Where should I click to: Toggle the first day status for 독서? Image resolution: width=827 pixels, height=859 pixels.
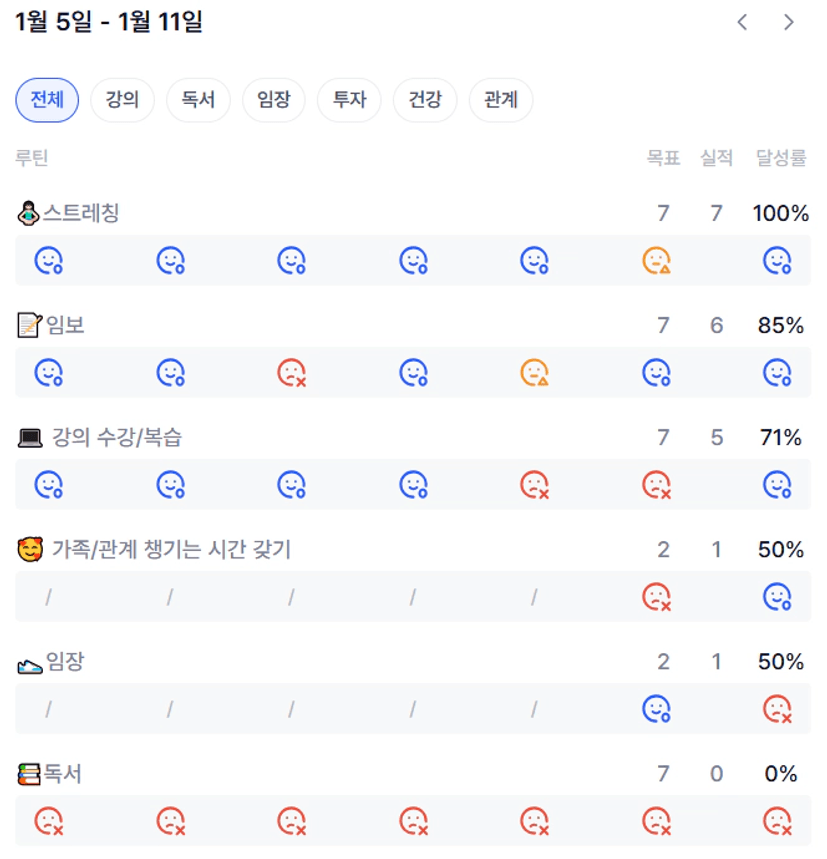pyautogui.click(x=49, y=821)
